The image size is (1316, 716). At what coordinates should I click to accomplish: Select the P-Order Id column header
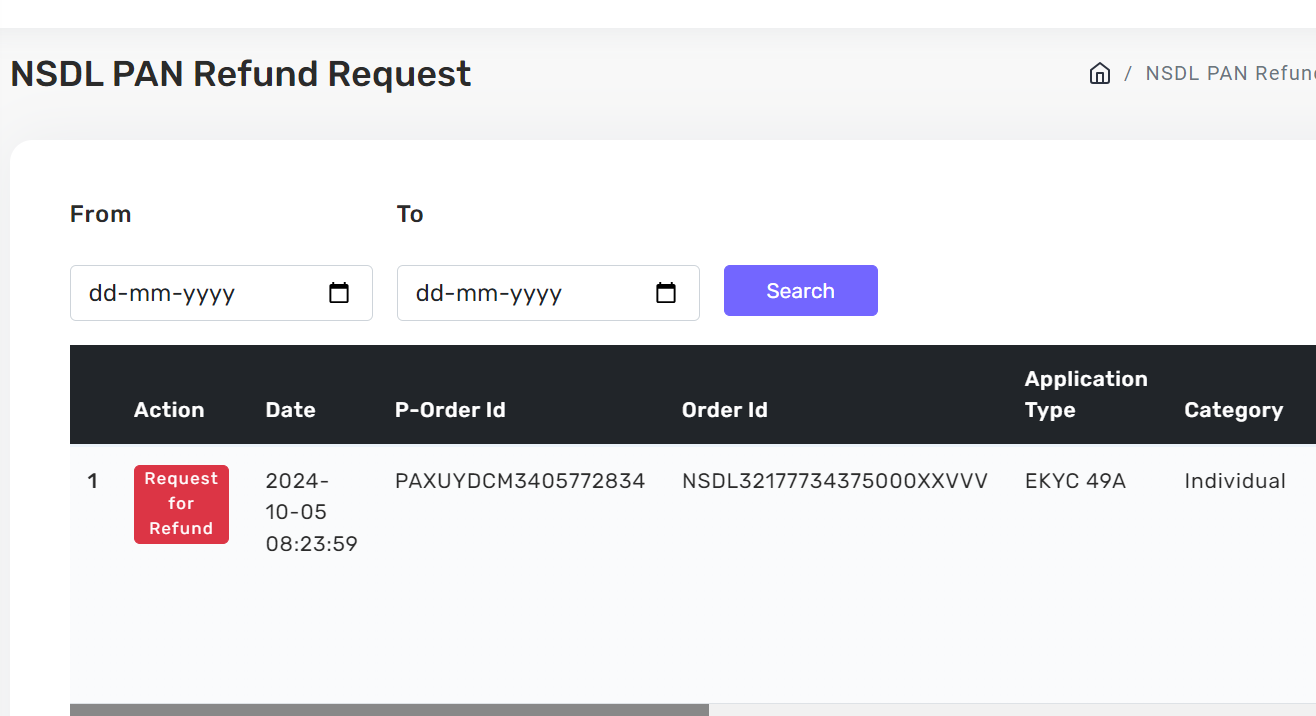[x=450, y=410]
